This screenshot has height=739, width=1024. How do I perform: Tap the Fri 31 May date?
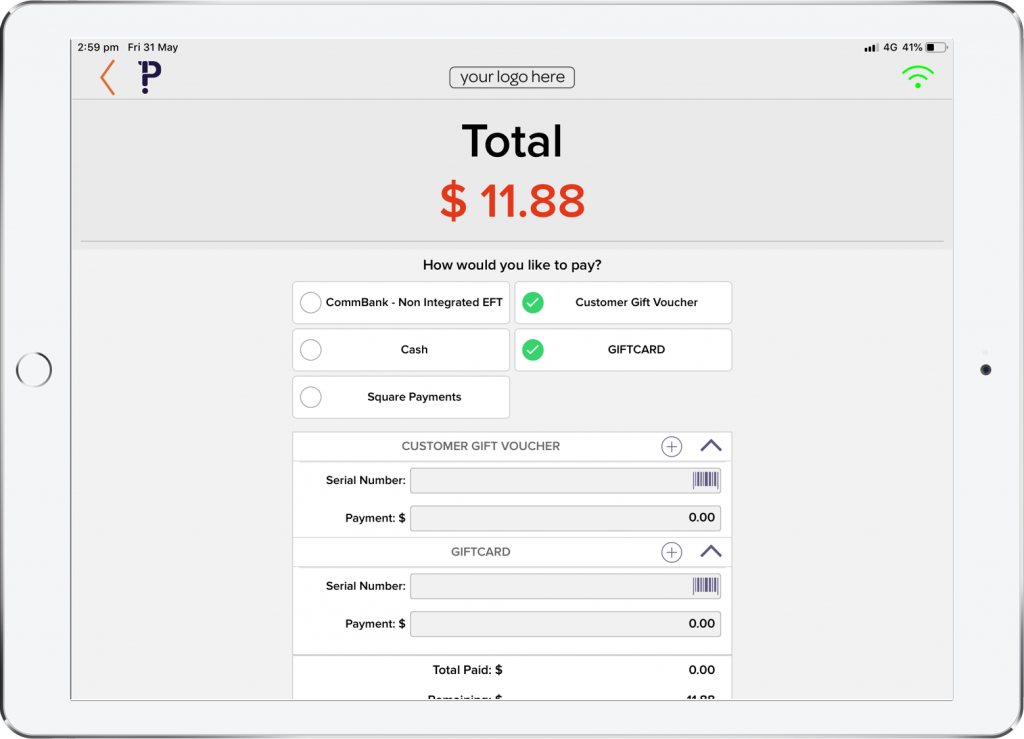click(153, 47)
